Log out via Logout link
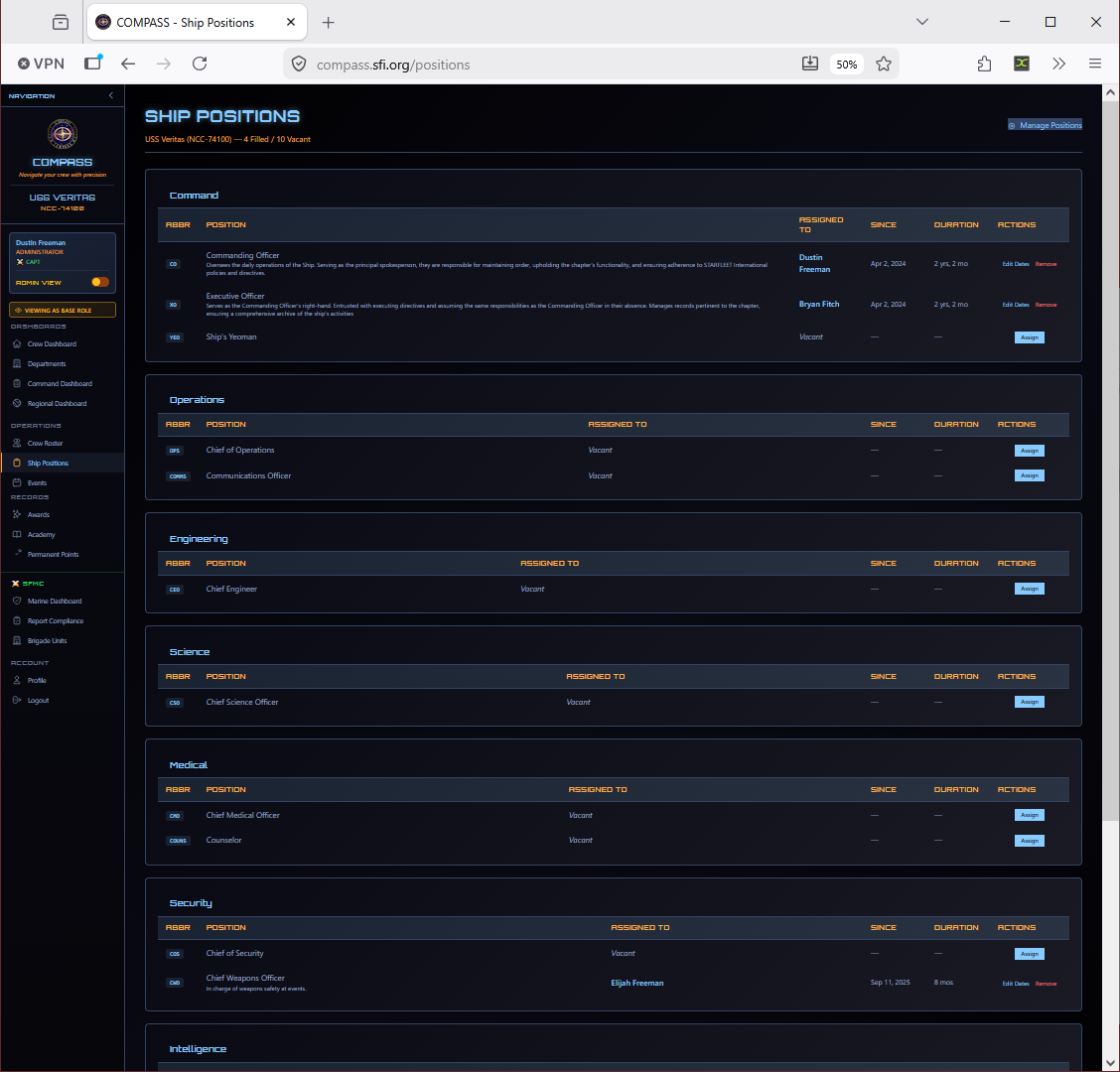 (38, 701)
